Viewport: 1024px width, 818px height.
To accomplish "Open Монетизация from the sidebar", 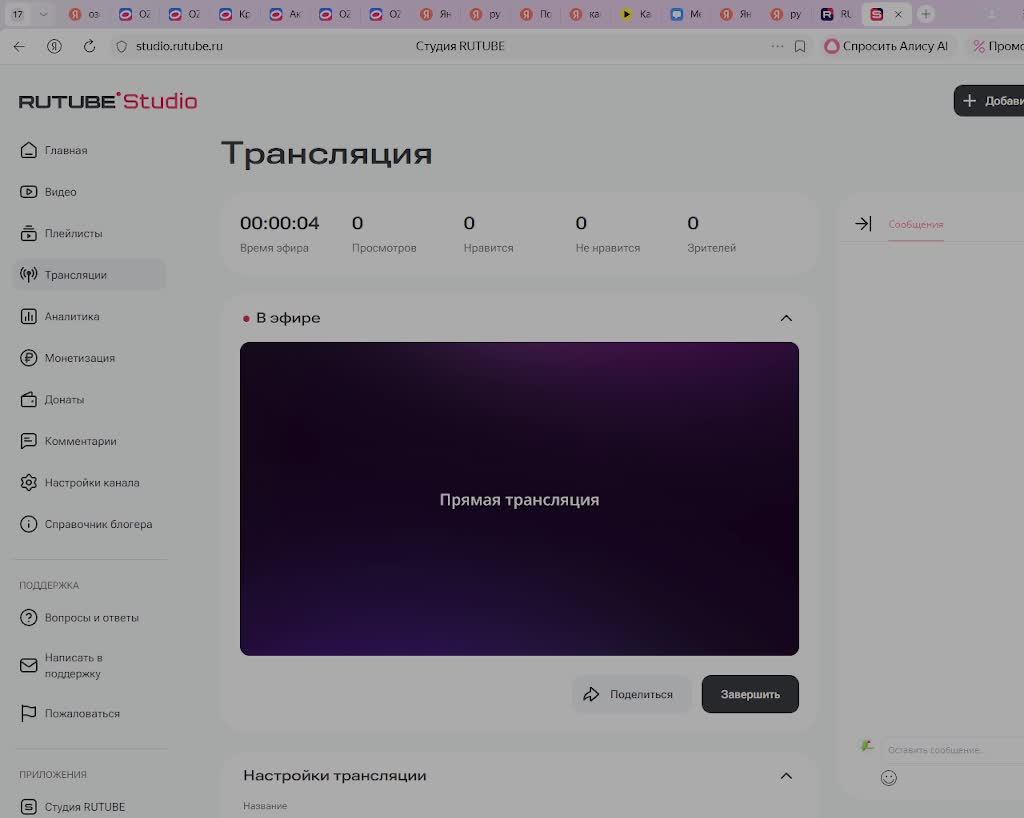I will coord(67,358).
